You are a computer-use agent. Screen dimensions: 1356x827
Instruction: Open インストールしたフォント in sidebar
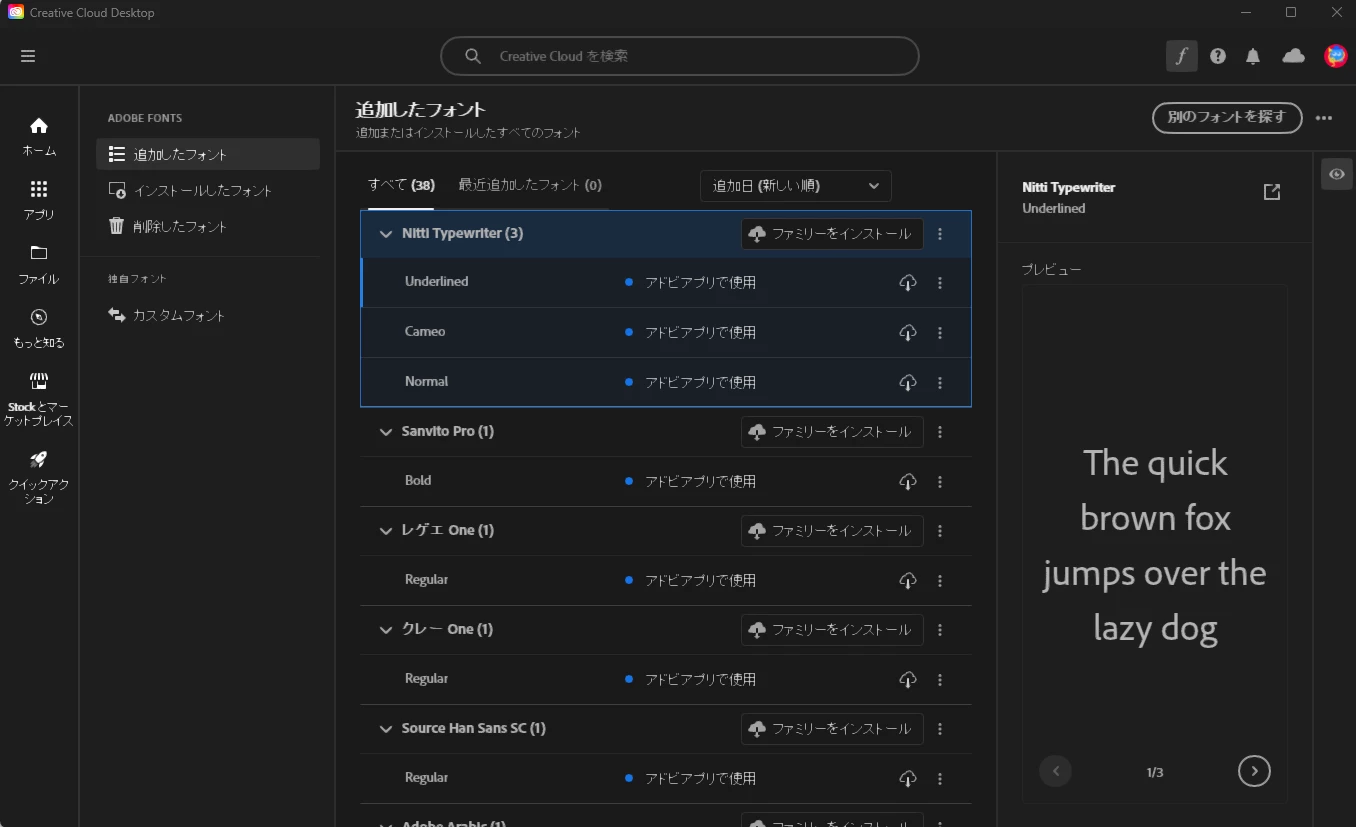pyautogui.click(x=208, y=191)
